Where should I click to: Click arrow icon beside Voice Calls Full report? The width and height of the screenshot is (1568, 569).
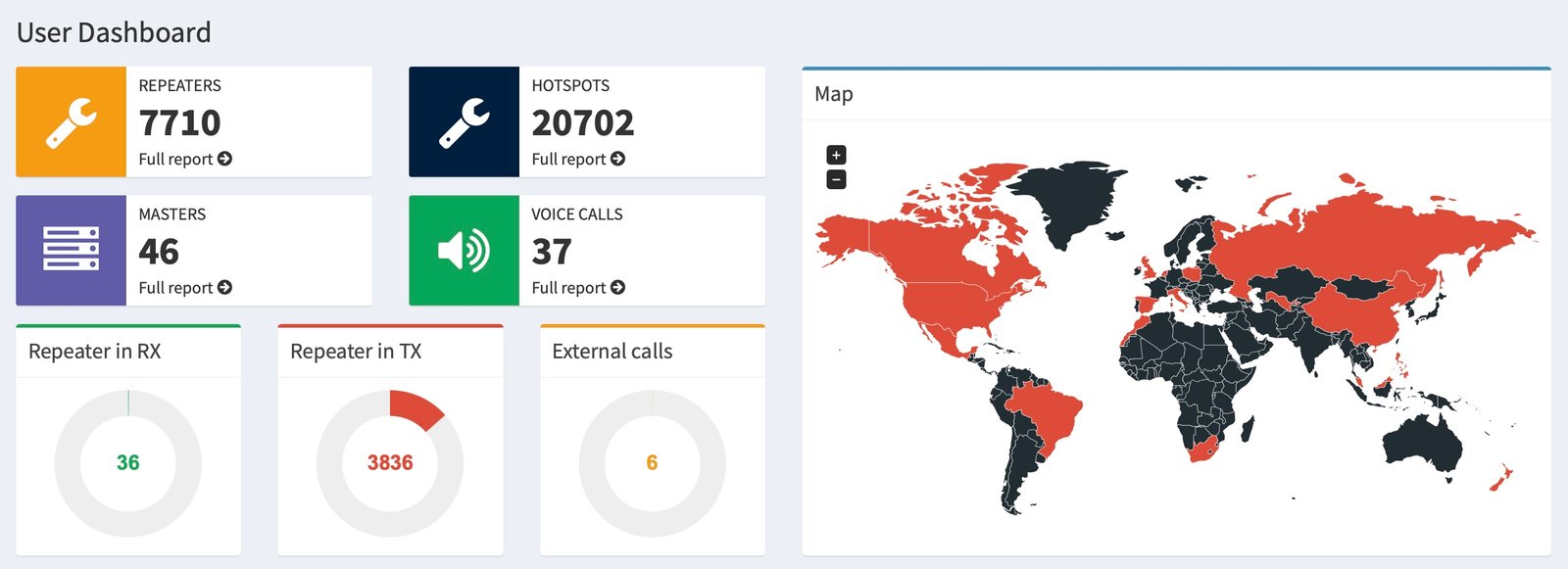[617, 287]
